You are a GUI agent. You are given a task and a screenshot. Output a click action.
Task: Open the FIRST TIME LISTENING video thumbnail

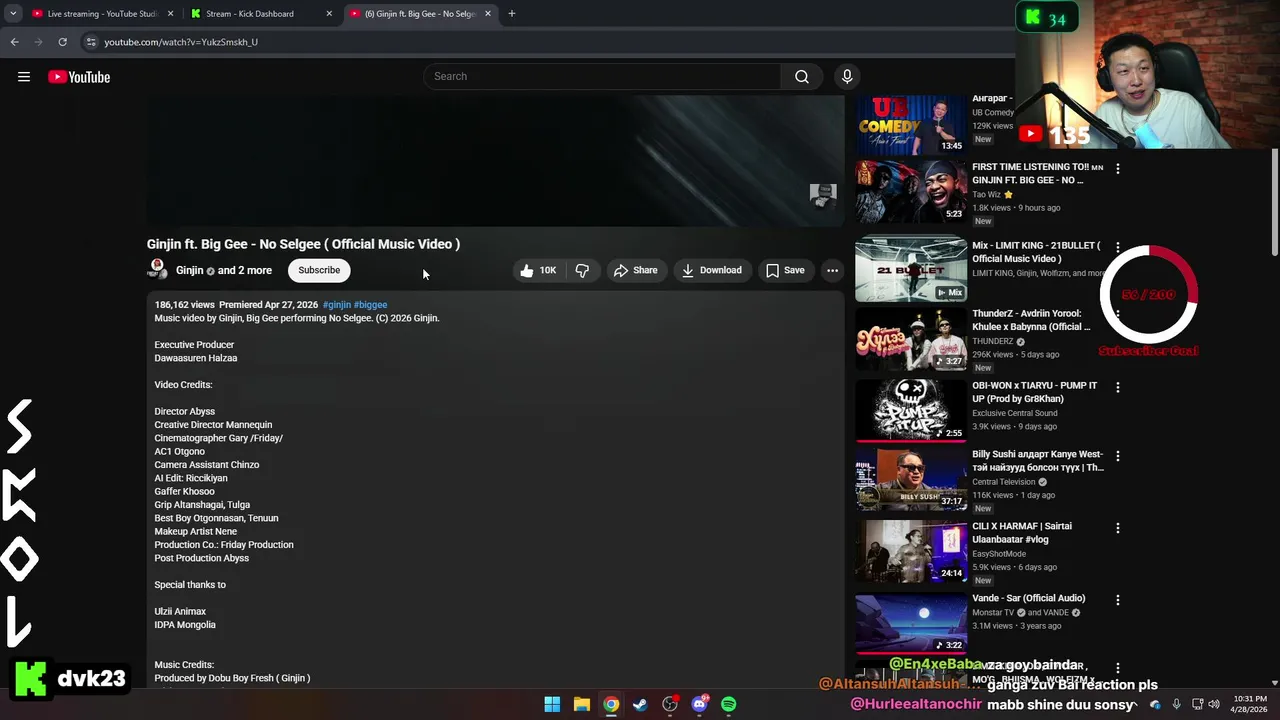(x=911, y=191)
